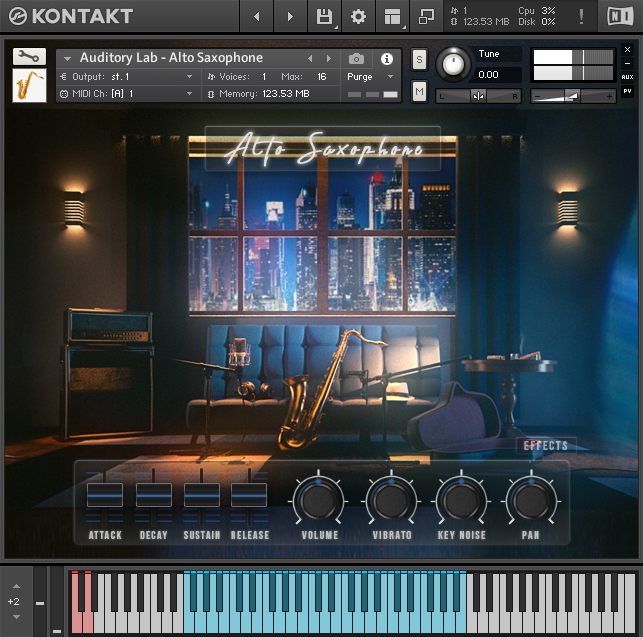This screenshot has height=637, width=643.
Task: Click the Cpu 3% meter text
Action: click(x=536, y=11)
